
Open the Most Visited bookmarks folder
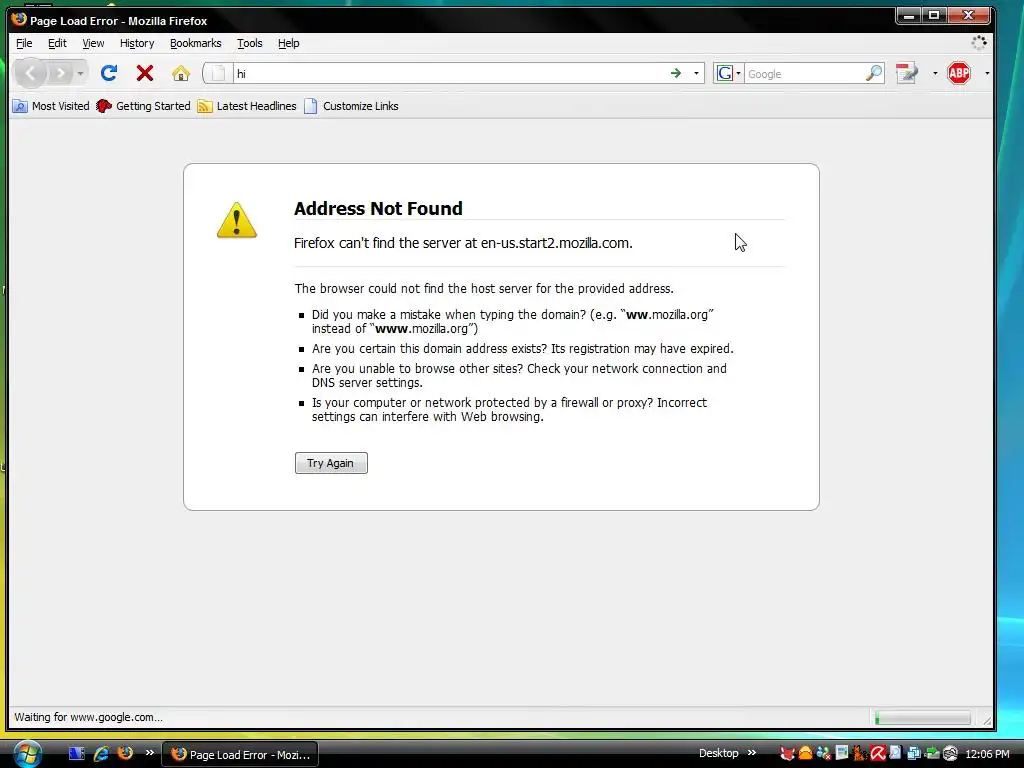[x=51, y=106]
